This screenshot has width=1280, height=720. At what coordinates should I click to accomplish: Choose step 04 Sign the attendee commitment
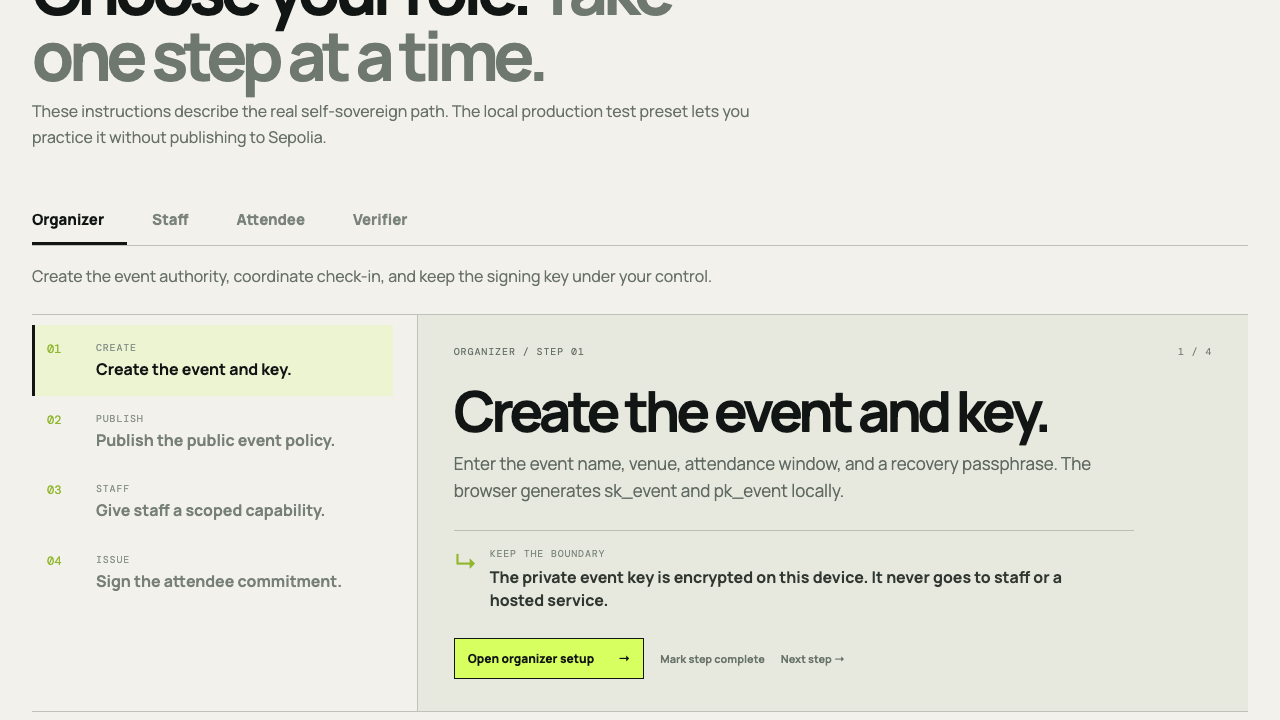tap(213, 572)
